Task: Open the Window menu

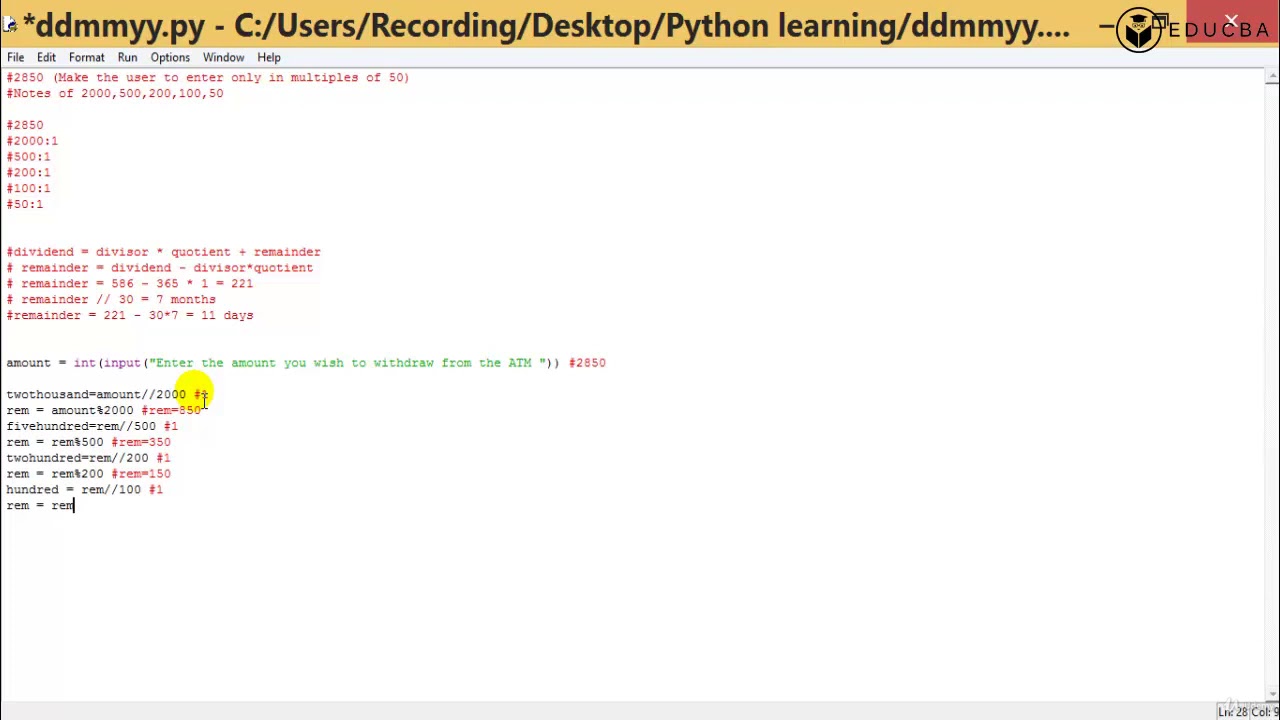Action: coord(223,57)
